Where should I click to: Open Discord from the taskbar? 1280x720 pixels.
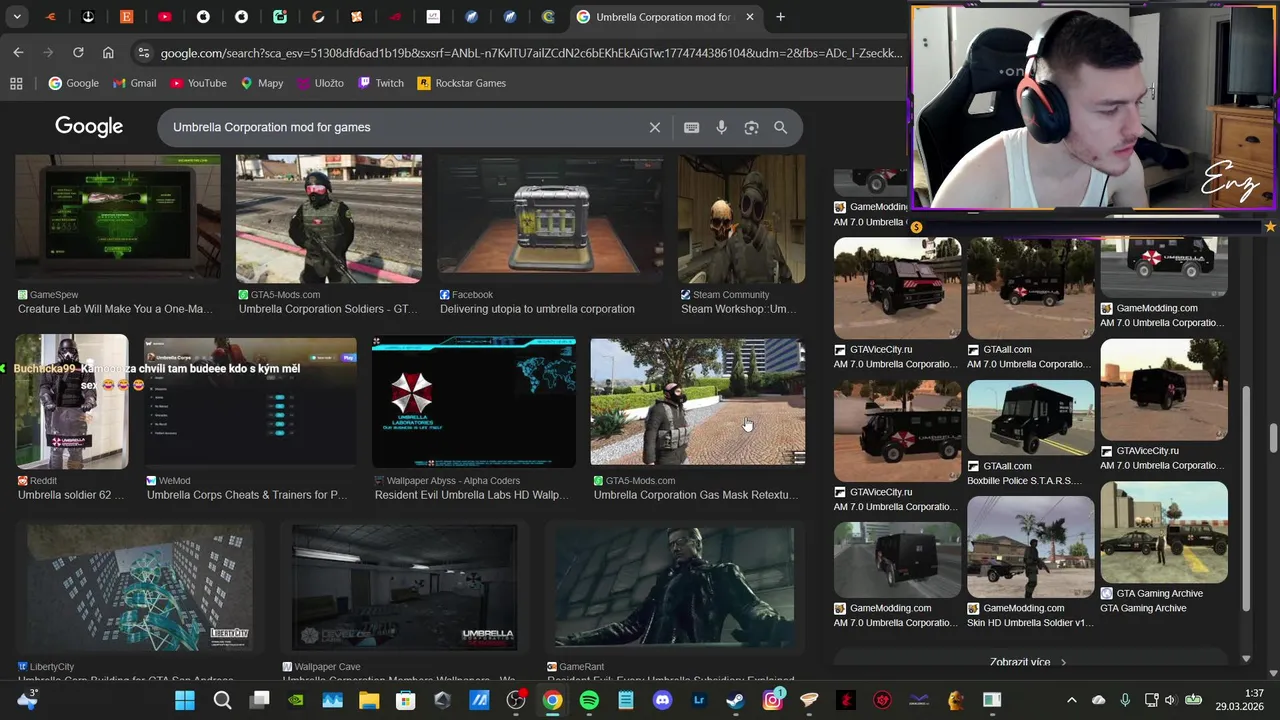point(662,700)
